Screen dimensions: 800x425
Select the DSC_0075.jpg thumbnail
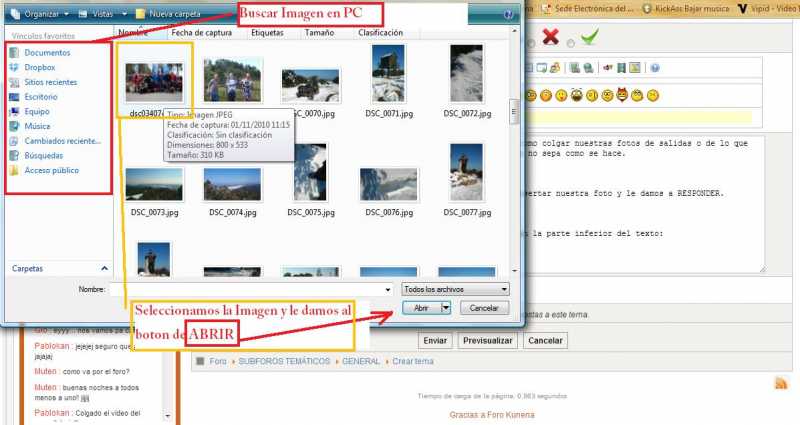pyautogui.click(x=310, y=172)
